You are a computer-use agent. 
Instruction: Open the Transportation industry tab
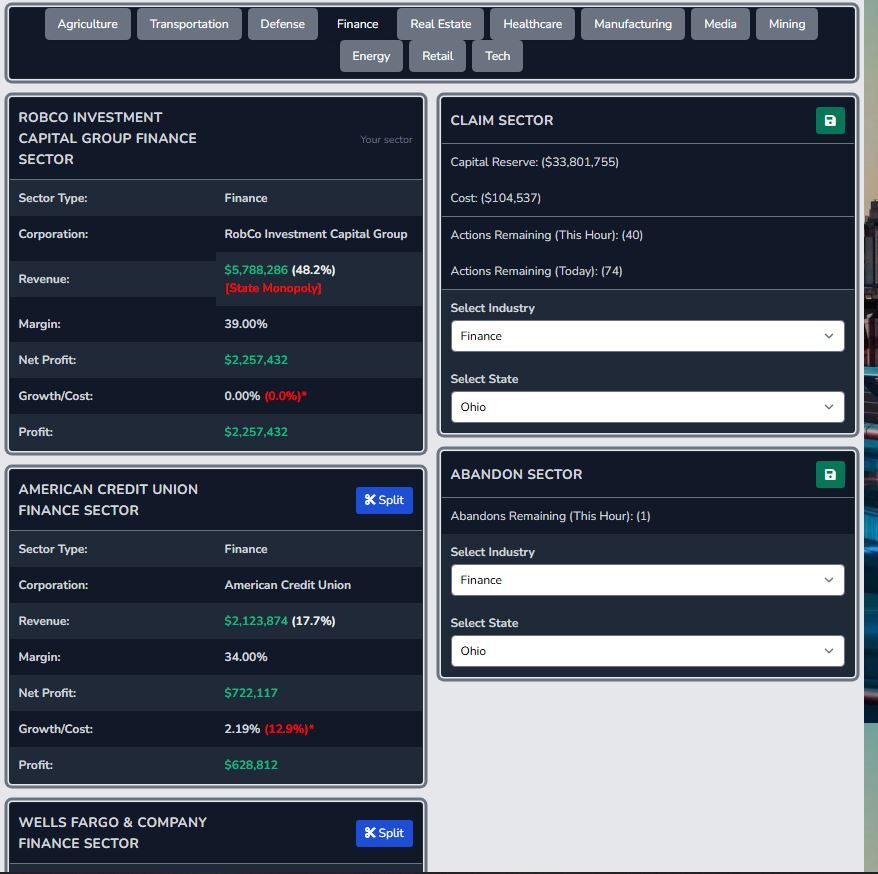click(x=189, y=24)
